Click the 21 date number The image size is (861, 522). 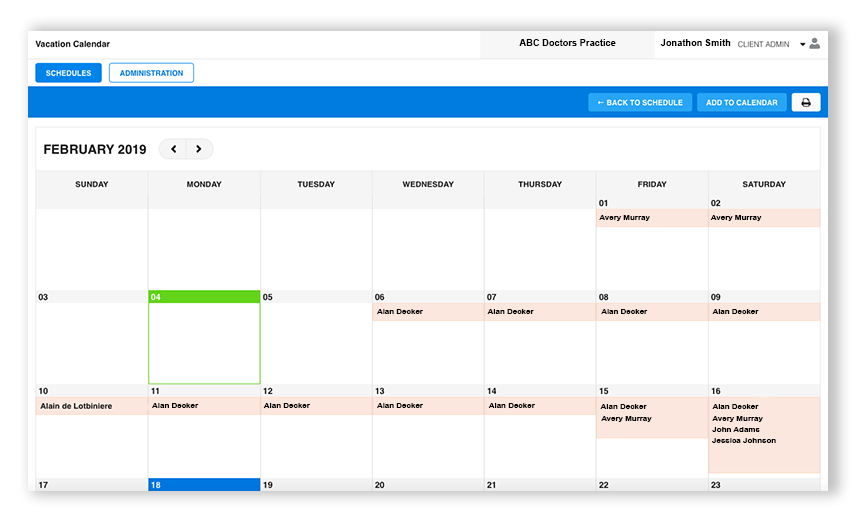coord(491,485)
